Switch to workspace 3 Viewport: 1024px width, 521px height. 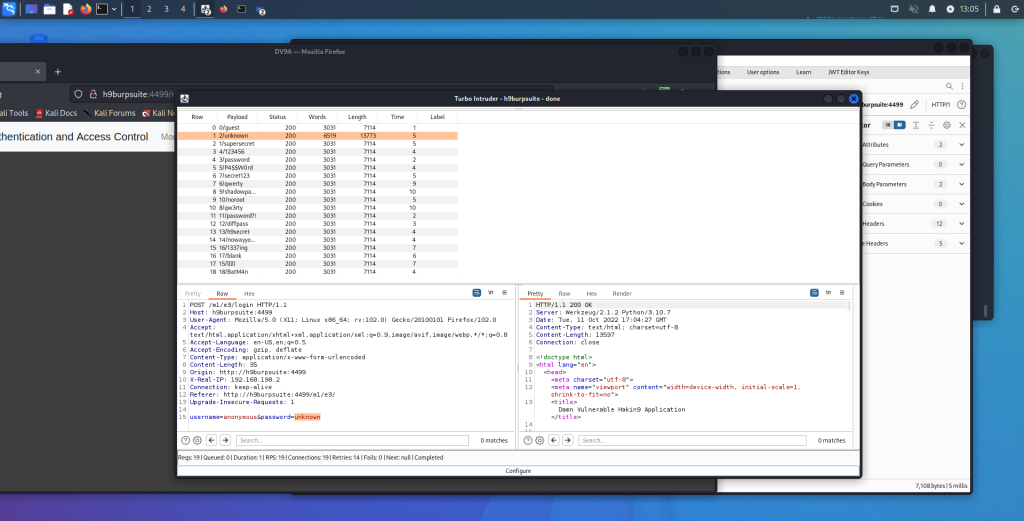[166, 9]
